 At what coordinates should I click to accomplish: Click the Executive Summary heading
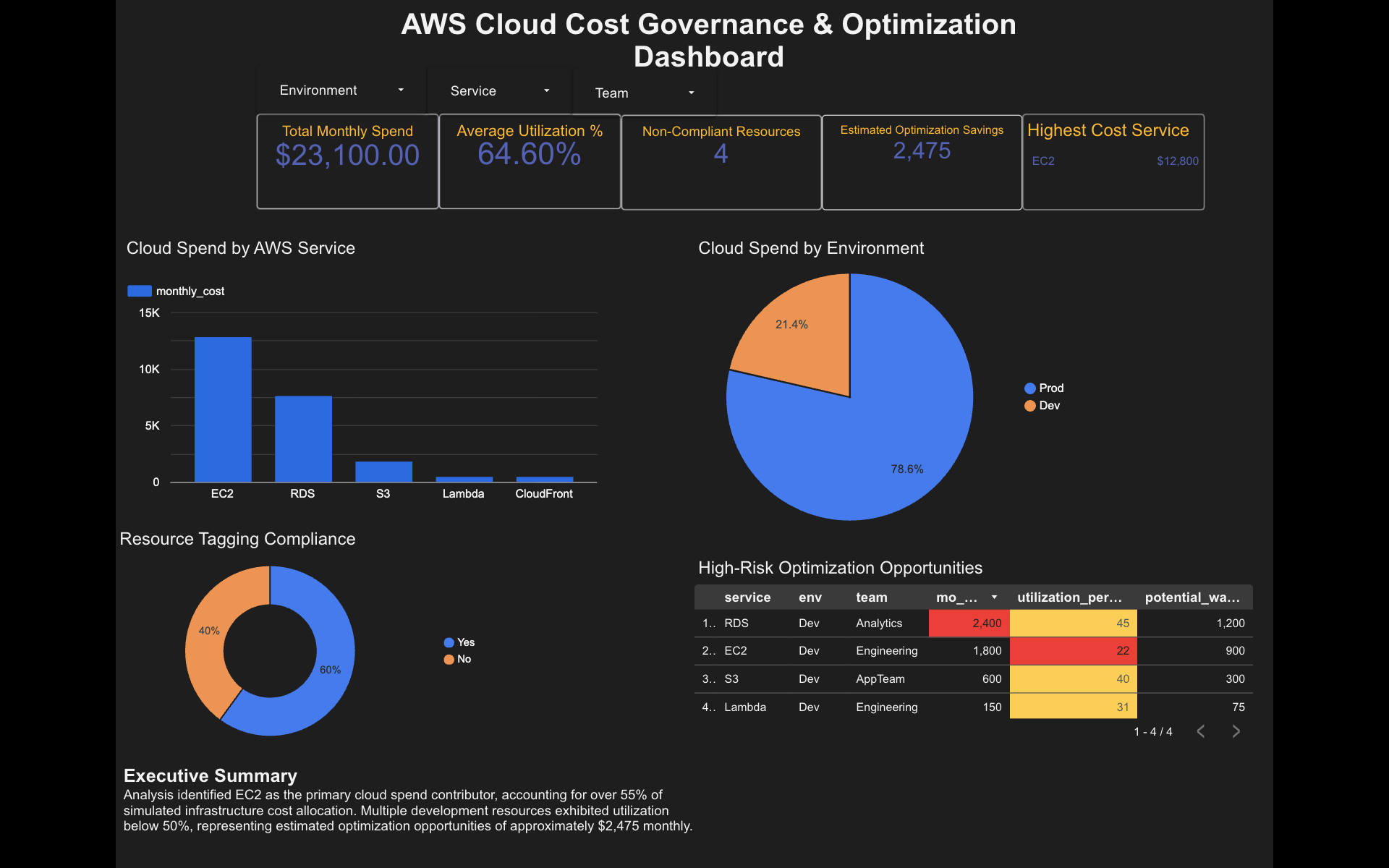[x=211, y=775]
